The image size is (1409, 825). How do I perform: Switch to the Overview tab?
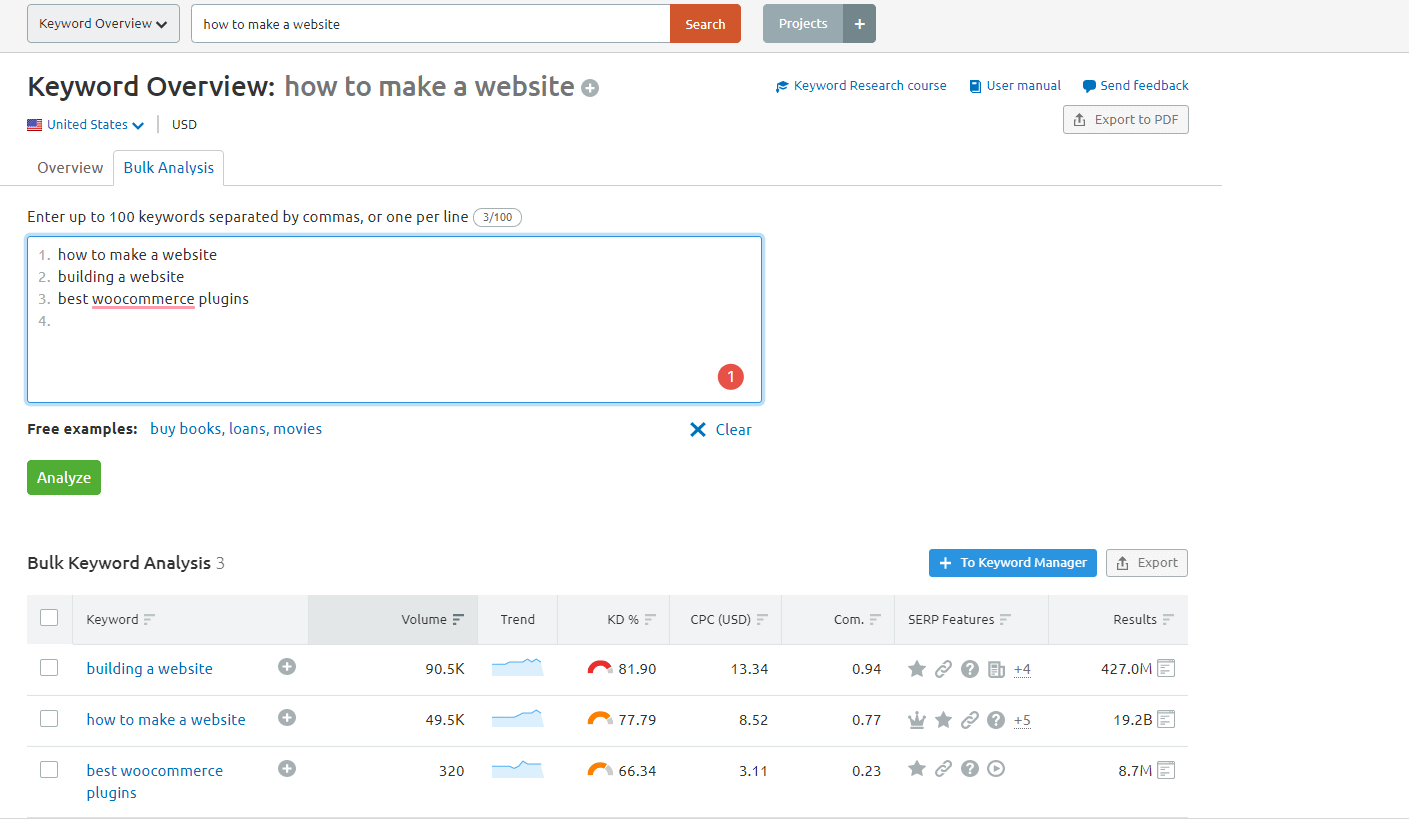click(x=69, y=167)
